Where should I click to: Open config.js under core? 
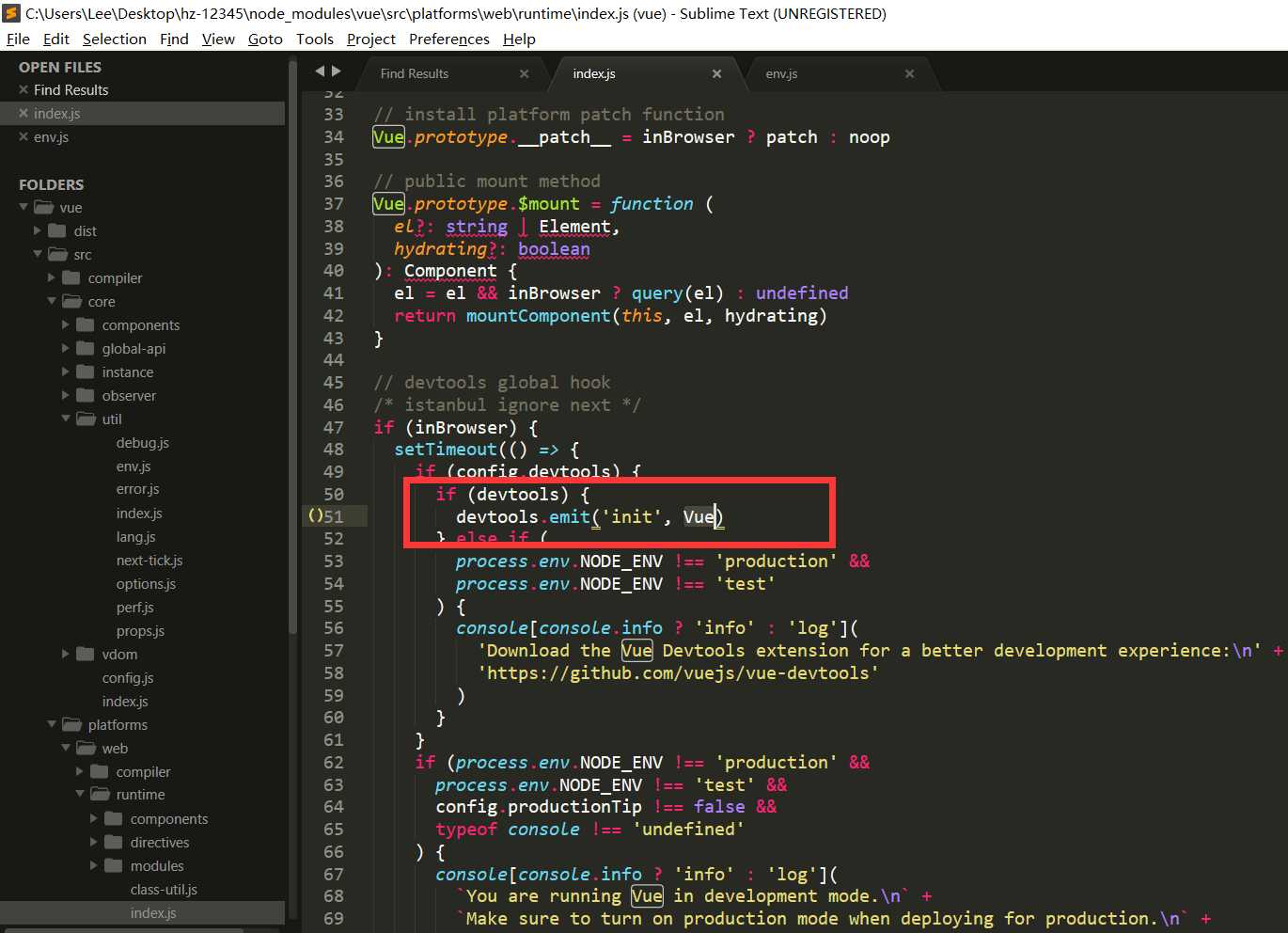[x=128, y=677]
